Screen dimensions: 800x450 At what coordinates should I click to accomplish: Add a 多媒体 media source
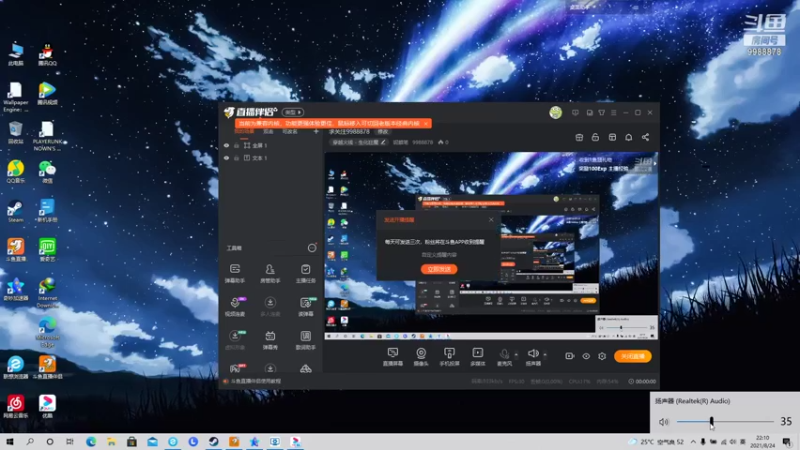click(478, 357)
